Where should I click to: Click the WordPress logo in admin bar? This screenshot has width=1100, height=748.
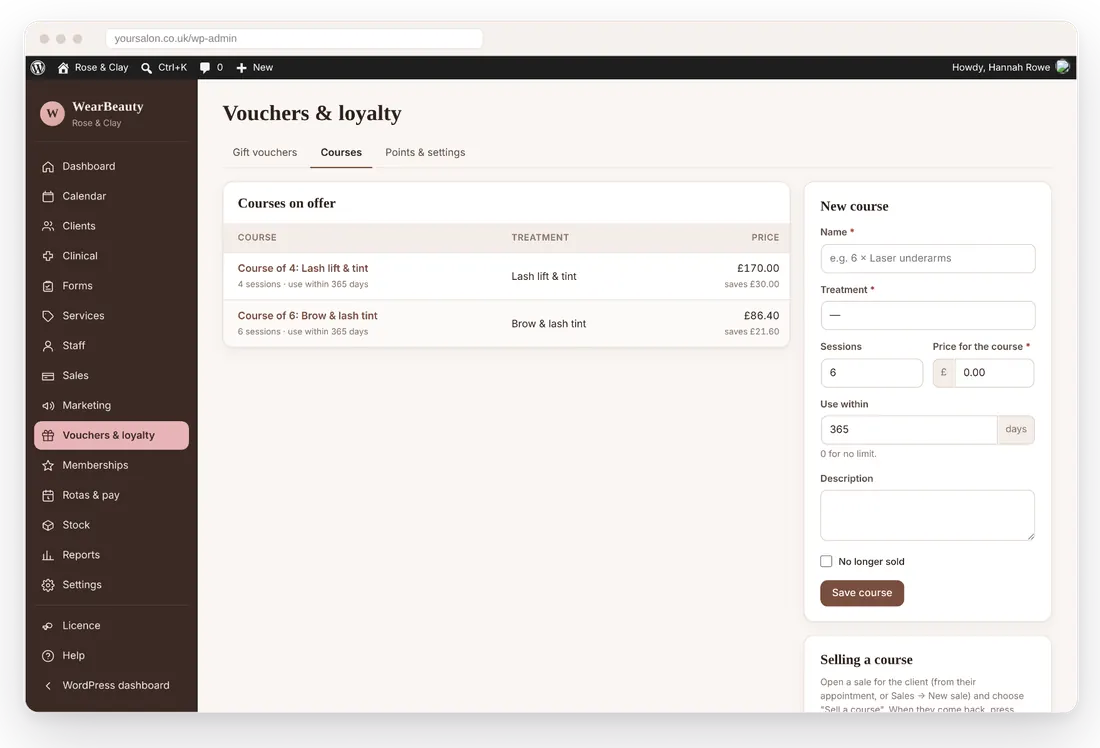pos(38,67)
